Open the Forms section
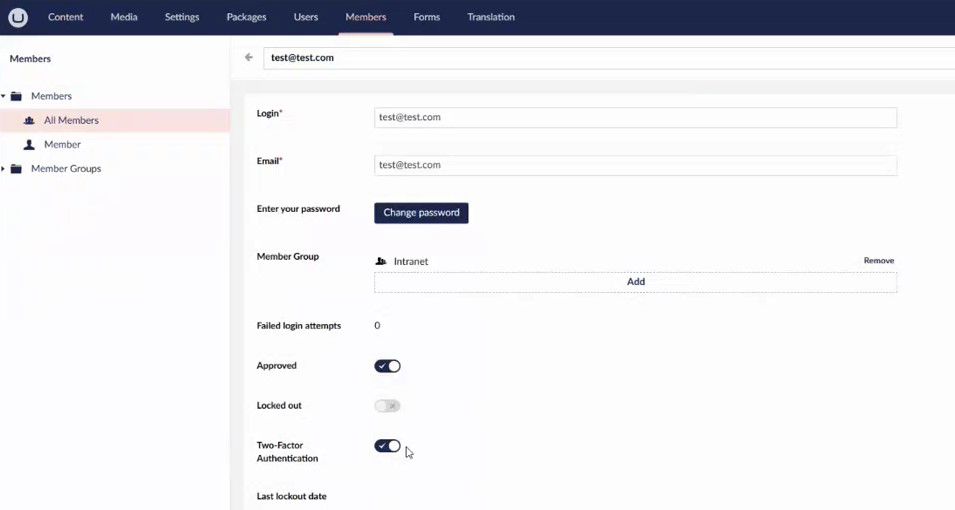Viewport: 955px width, 510px height. click(426, 17)
